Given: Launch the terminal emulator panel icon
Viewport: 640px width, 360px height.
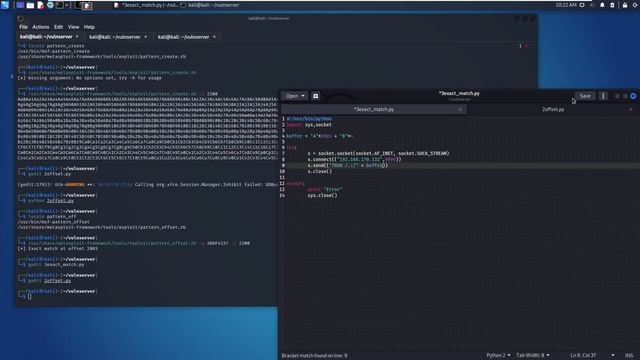Looking at the screenshot, I should click(x=60, y=5).
